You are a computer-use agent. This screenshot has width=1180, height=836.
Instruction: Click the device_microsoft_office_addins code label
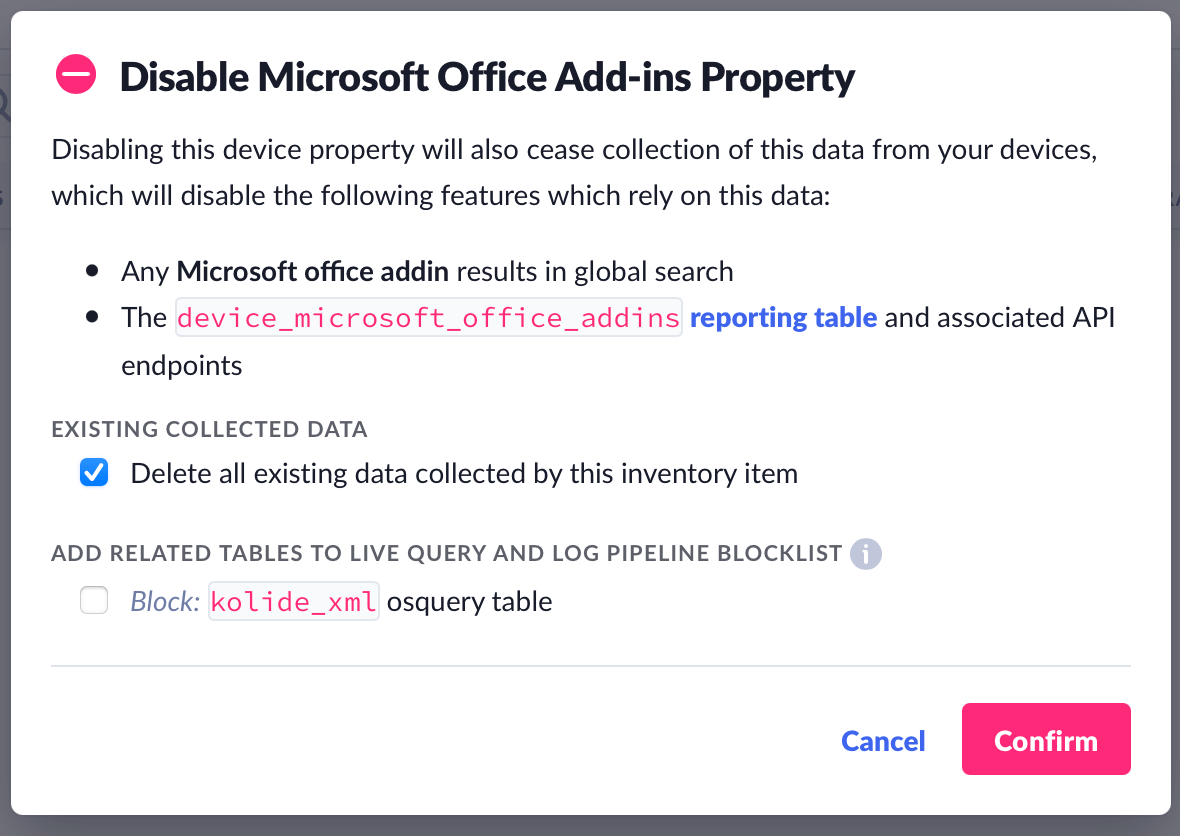[429, 318]
